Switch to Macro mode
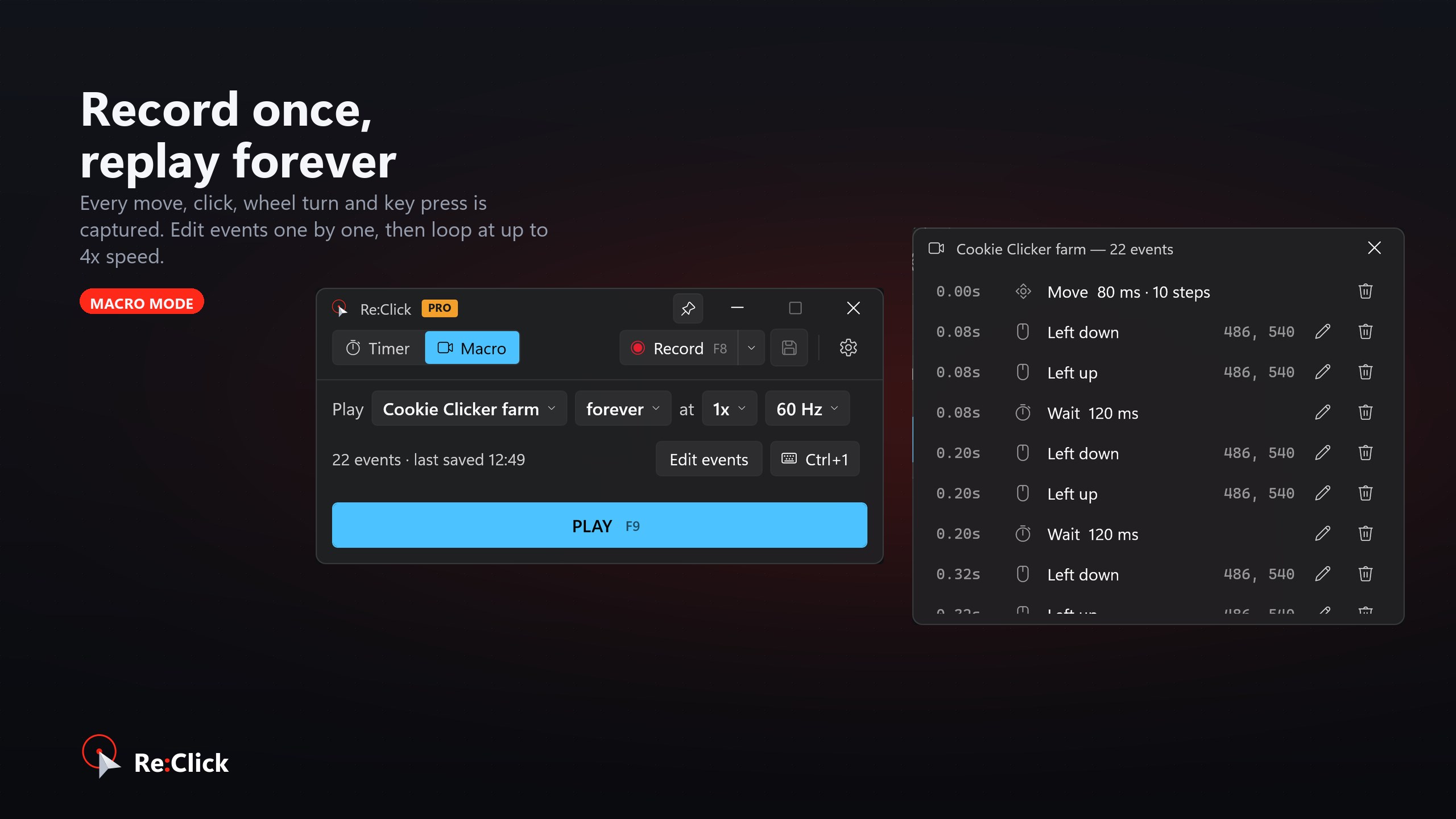The width and height of the screenshot is (1456, 819). [x=472, y=348]
